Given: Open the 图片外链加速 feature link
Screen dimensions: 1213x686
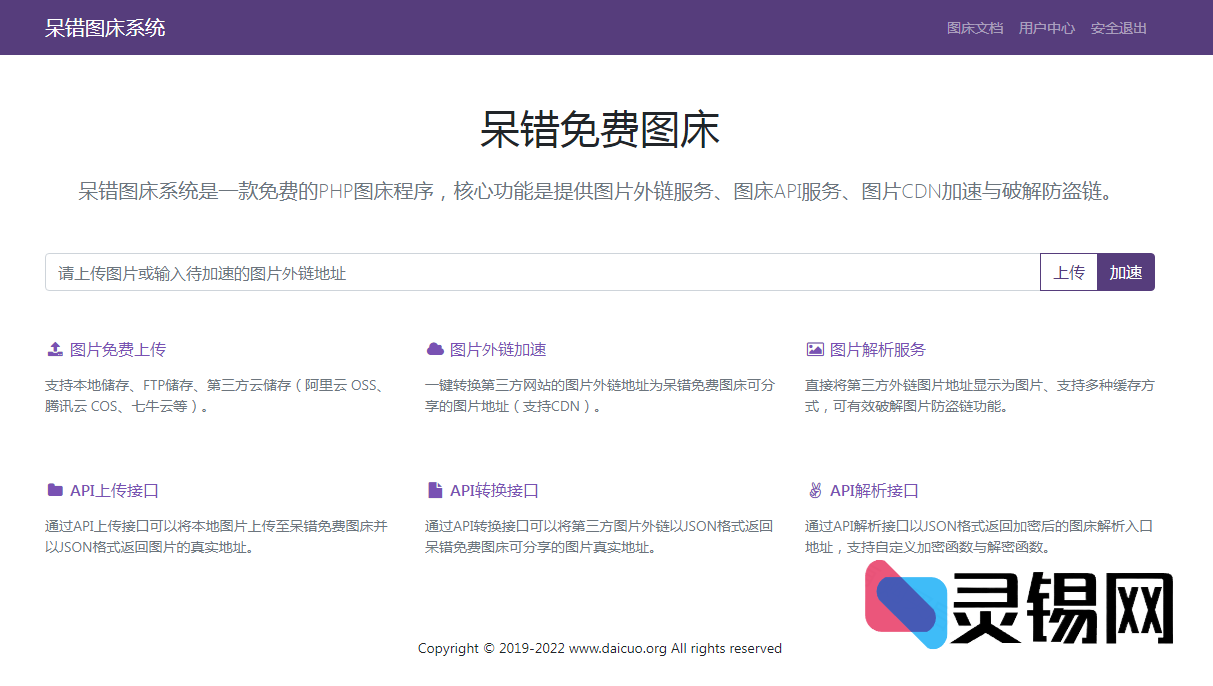Looking at the screenshot, I should tap(500, 349).
